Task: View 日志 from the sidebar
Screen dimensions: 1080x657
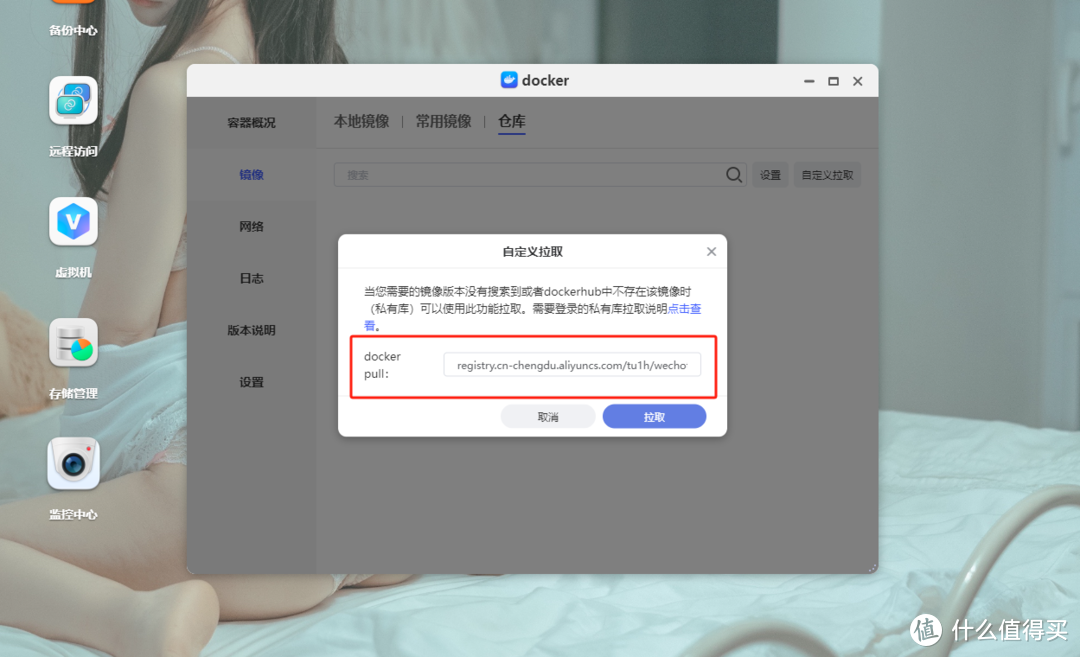Action: (251, 278)
